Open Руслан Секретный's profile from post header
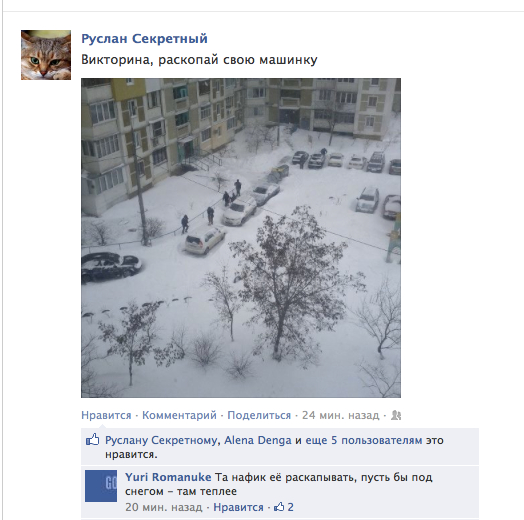Screen dimensions: 524x520 144,38
